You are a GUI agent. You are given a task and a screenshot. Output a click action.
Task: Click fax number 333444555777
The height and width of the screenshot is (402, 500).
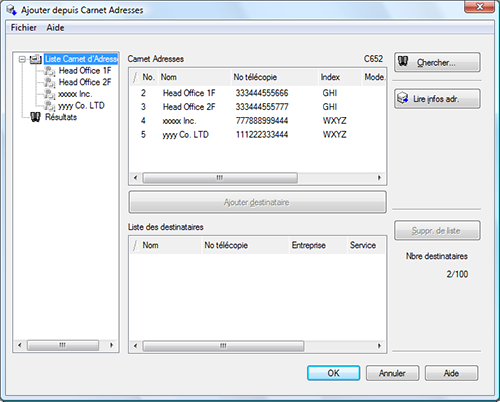coord(262,107)
